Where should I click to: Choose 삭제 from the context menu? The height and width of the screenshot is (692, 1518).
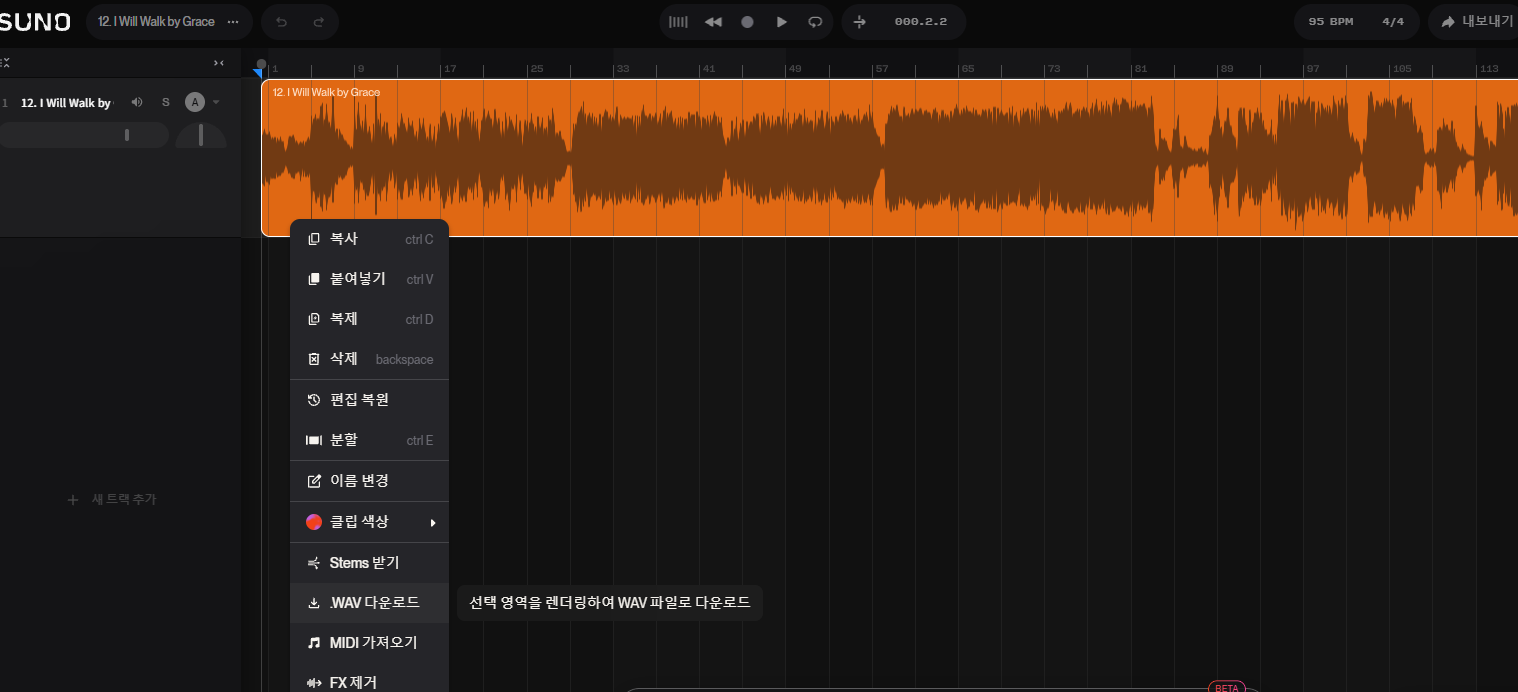point(369,359)
